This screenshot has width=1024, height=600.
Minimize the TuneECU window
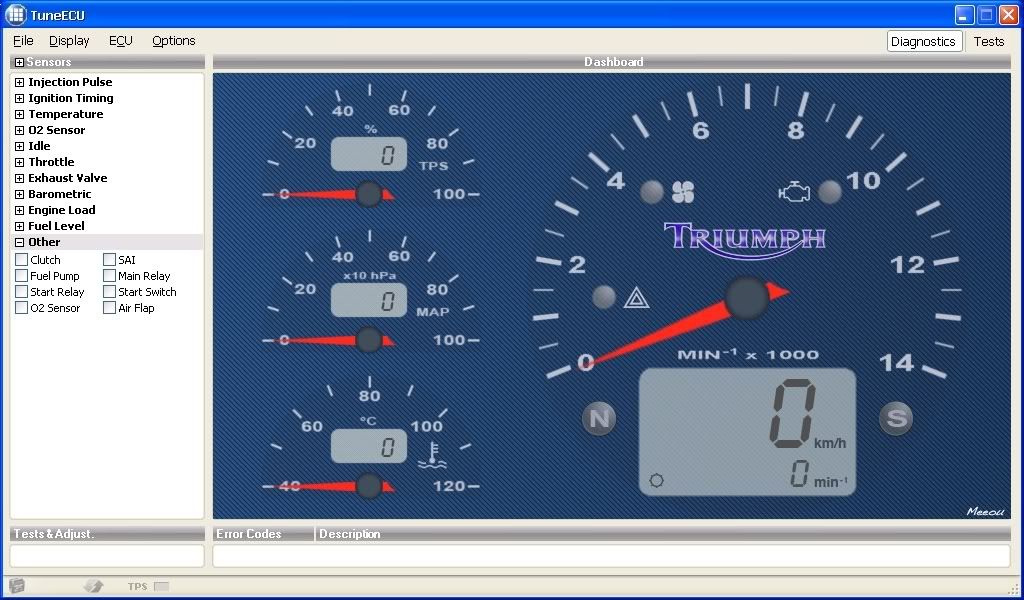pyautogui.click(x=965, y=15)
